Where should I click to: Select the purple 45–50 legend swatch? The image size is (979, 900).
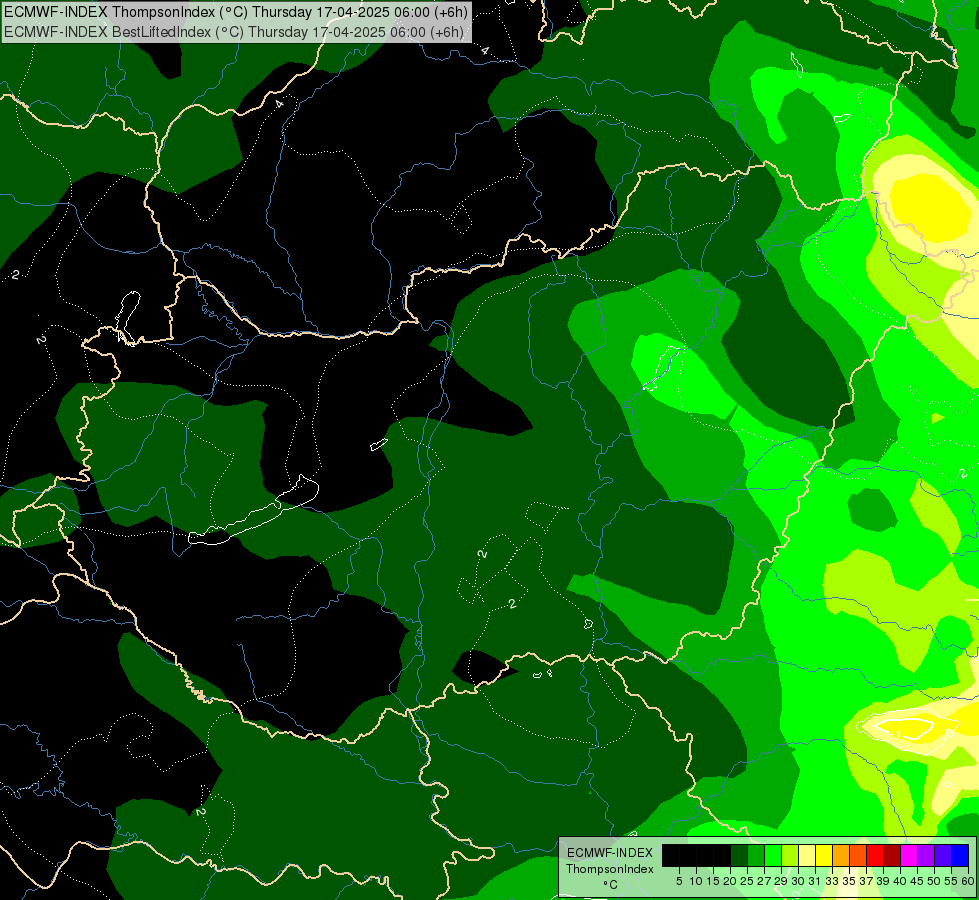tap(925, 855)
